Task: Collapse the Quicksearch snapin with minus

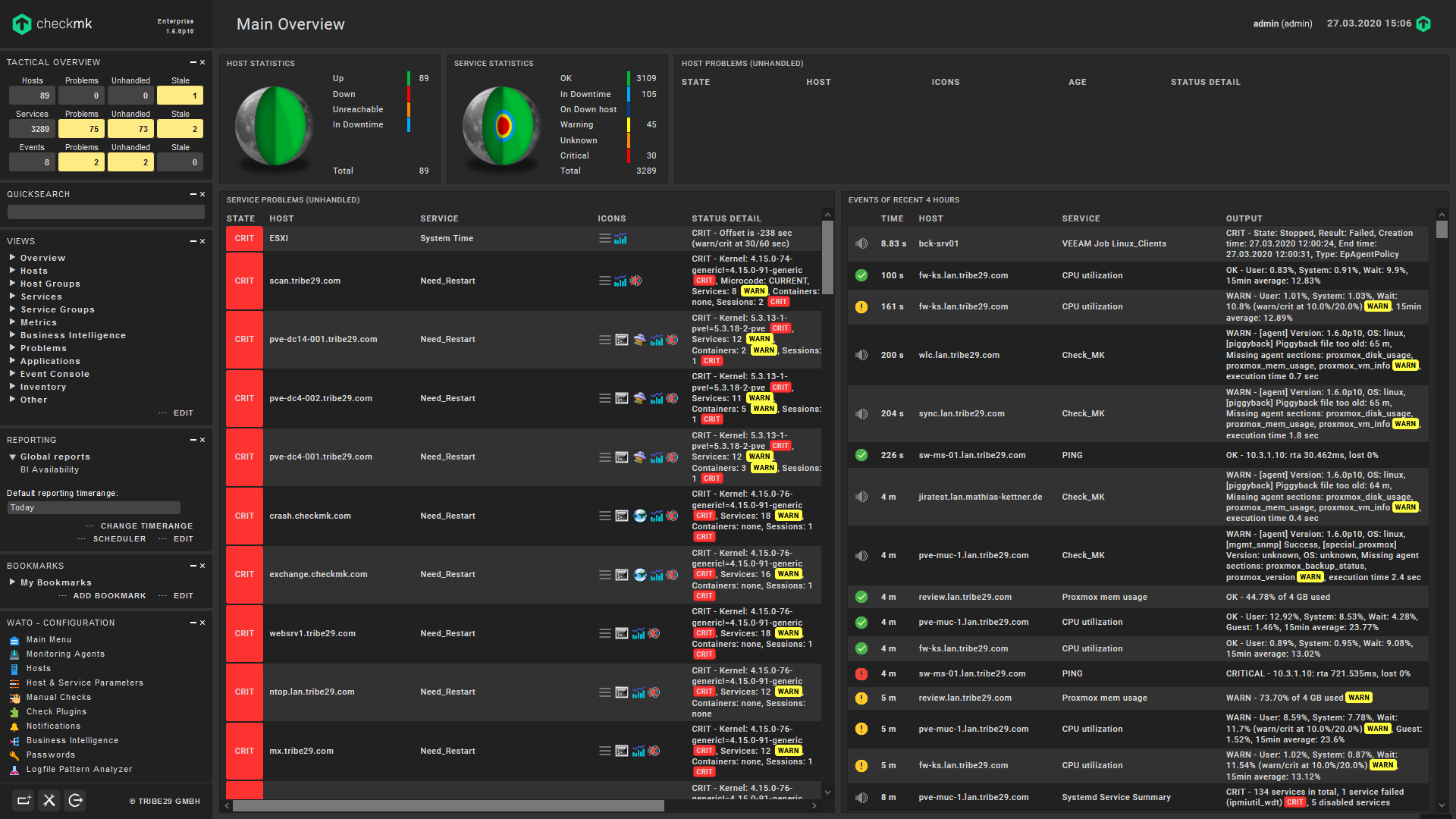Action: (x=193, y=194)
